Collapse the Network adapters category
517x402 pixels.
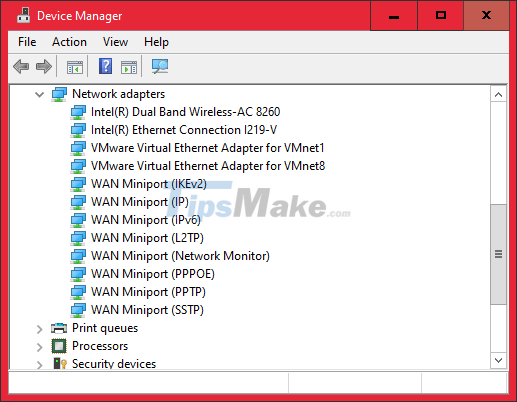39,95
